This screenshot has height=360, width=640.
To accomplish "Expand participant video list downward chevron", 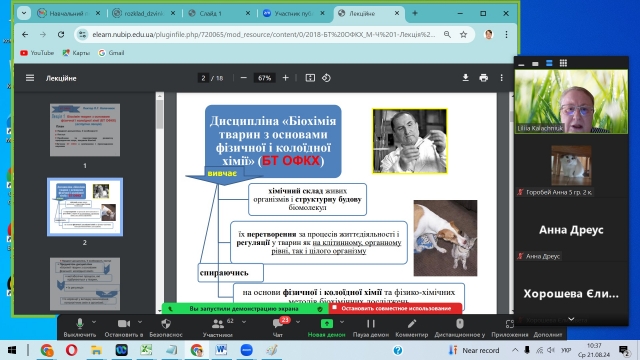I will pyautogui.click(x=571, y=319).
